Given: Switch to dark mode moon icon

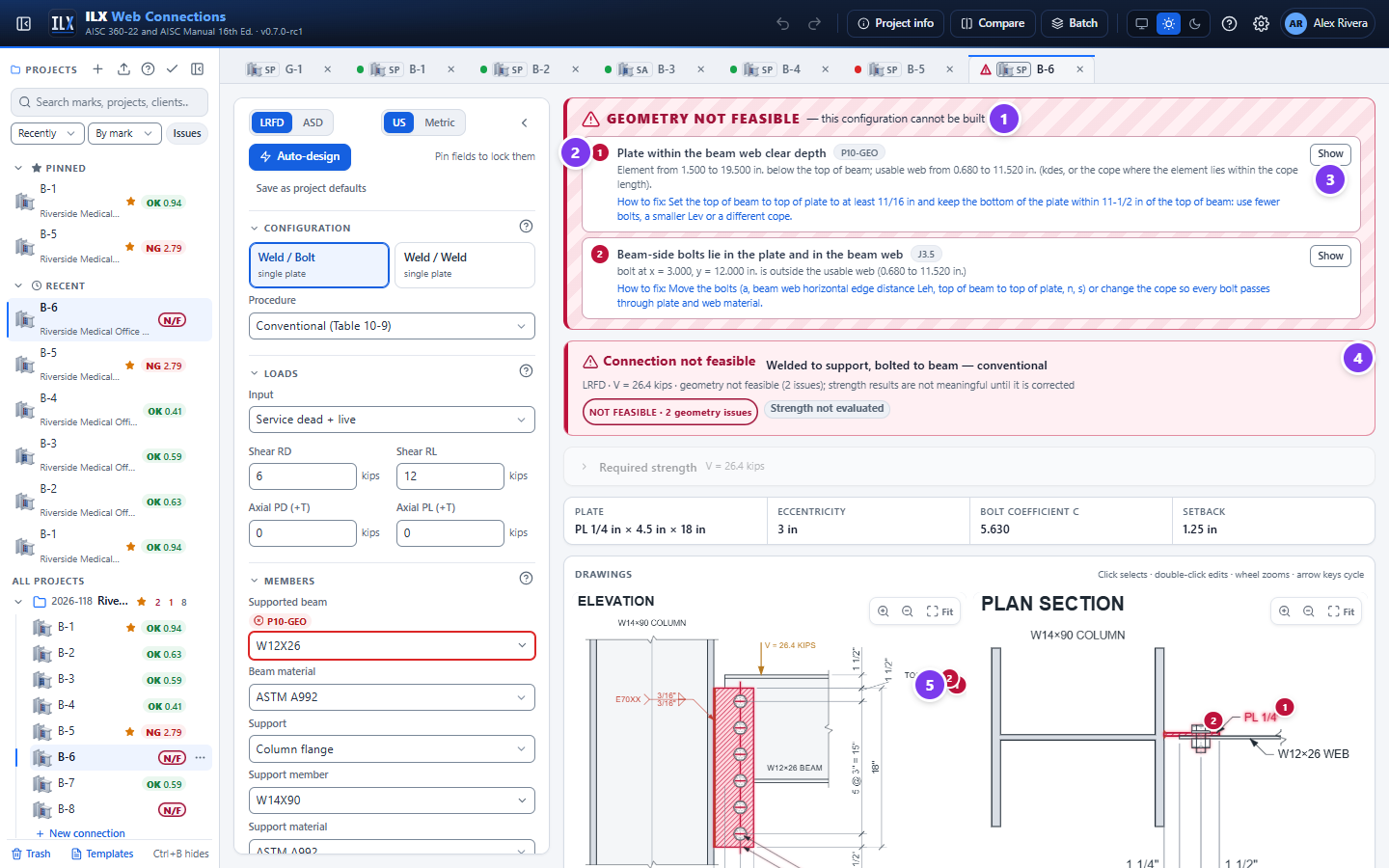Looking at the screenshot, I should point(1195,23).
